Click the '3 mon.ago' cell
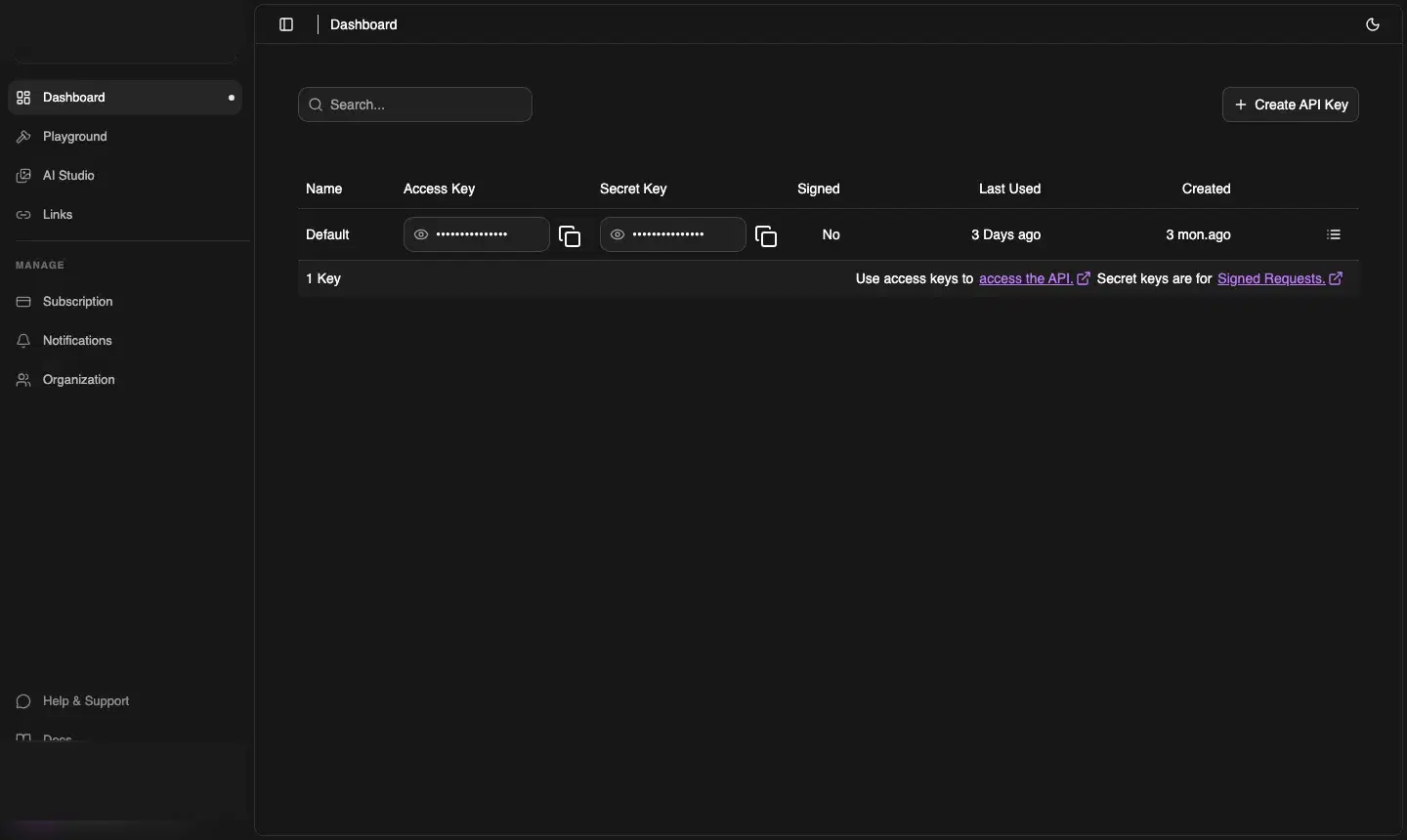1407x840 pixels. (1199, 234)
